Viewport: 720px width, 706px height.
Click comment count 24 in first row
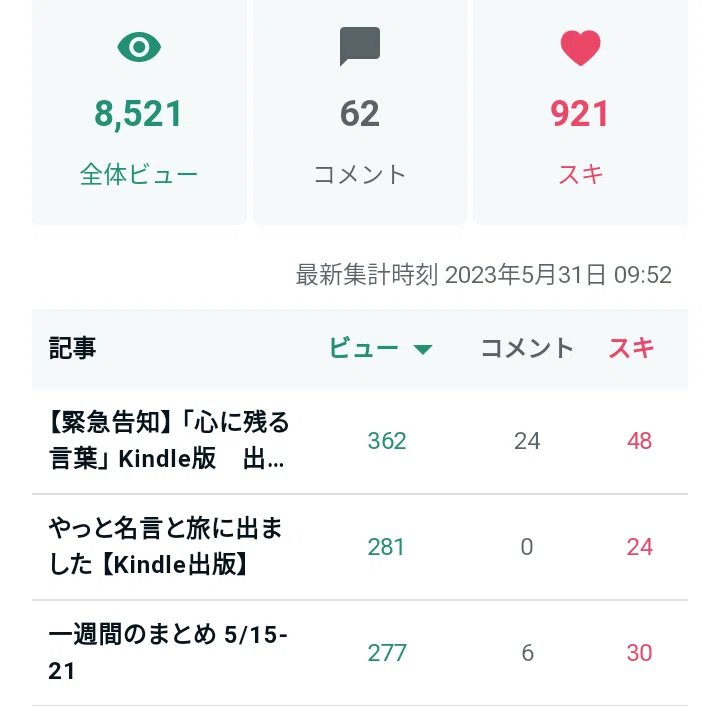tap(527, 441)
